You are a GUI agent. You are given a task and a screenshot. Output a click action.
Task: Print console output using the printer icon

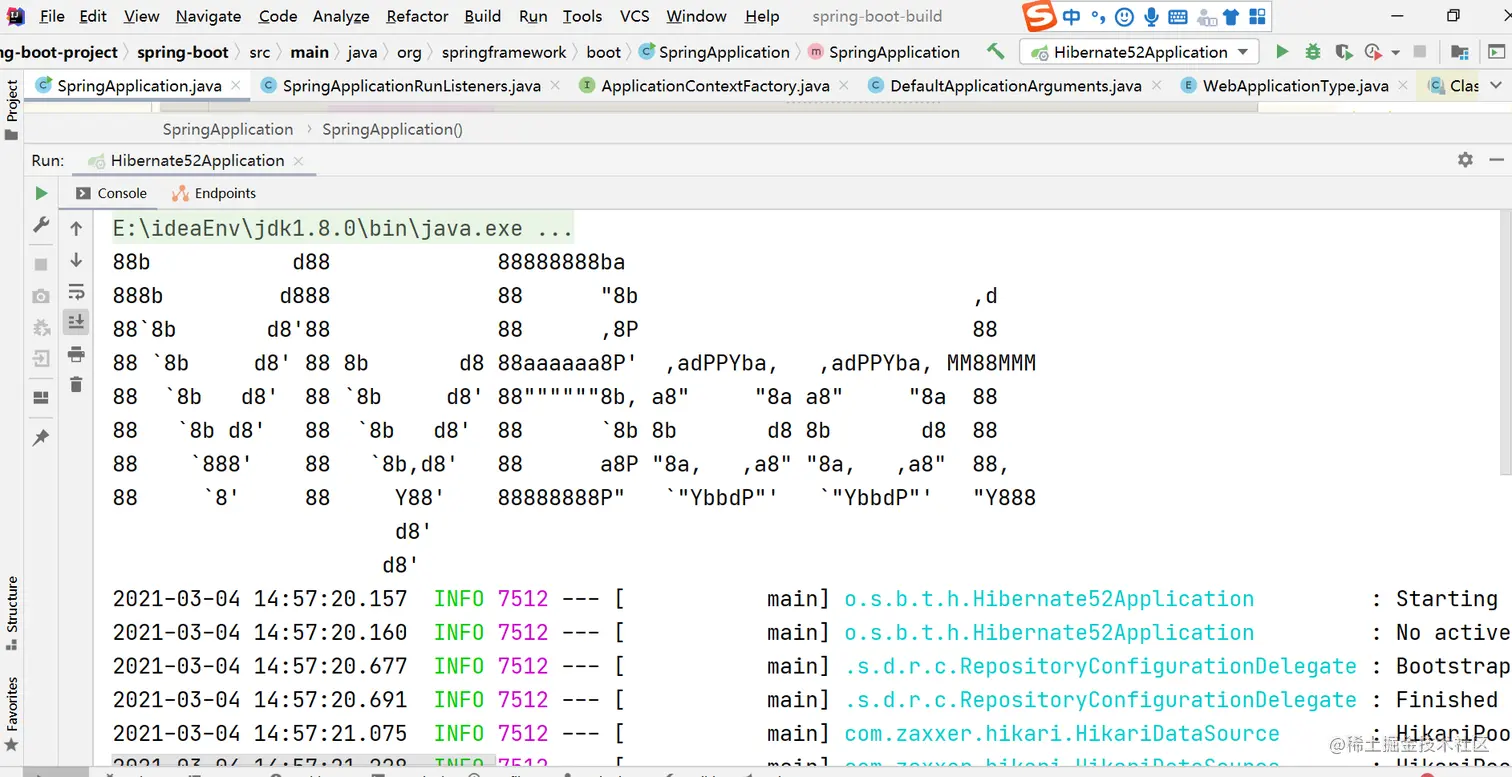click(x=76, y=354)
